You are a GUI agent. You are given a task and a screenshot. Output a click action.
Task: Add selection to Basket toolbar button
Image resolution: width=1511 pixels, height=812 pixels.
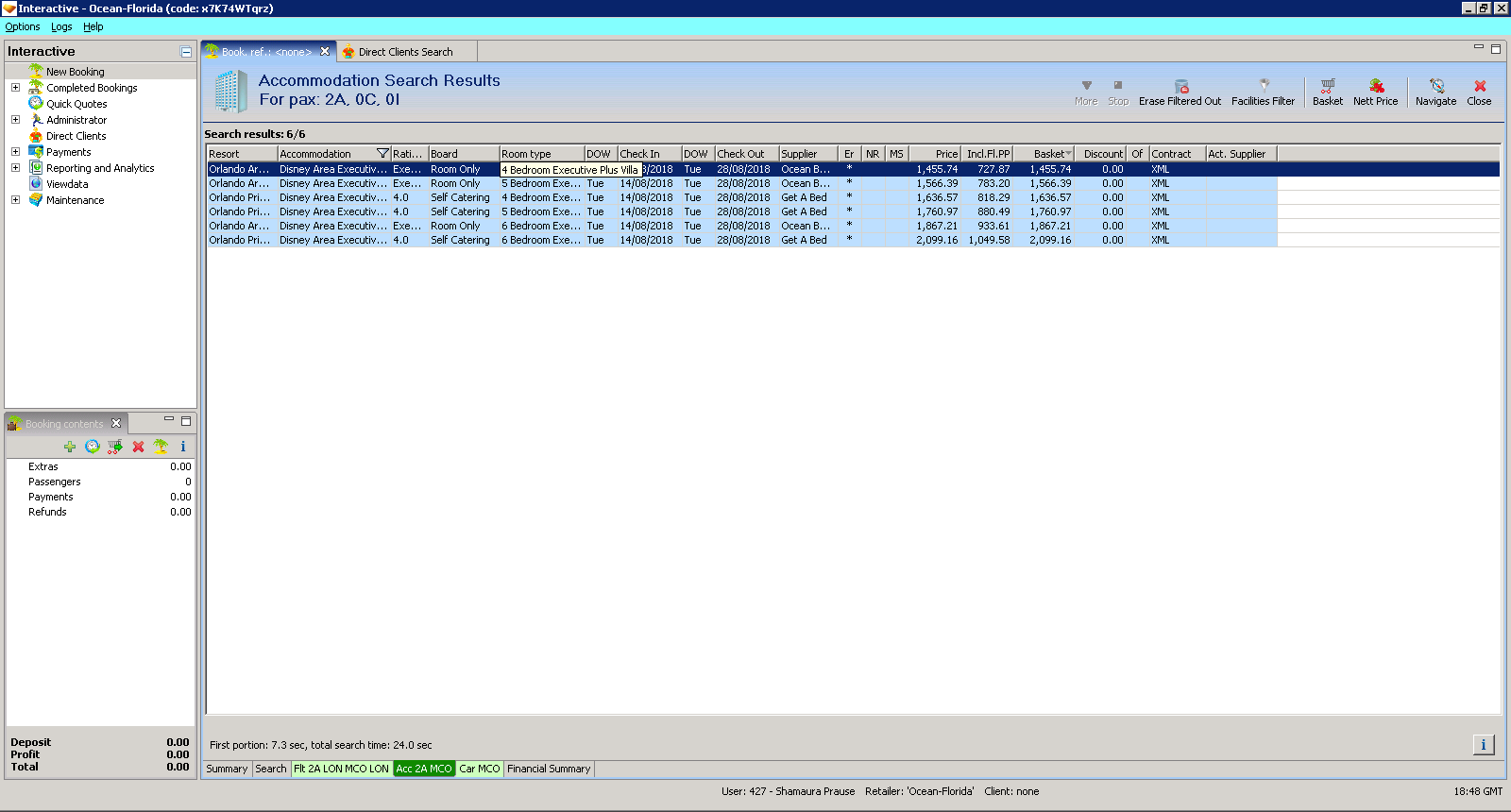pos(1327,93)
